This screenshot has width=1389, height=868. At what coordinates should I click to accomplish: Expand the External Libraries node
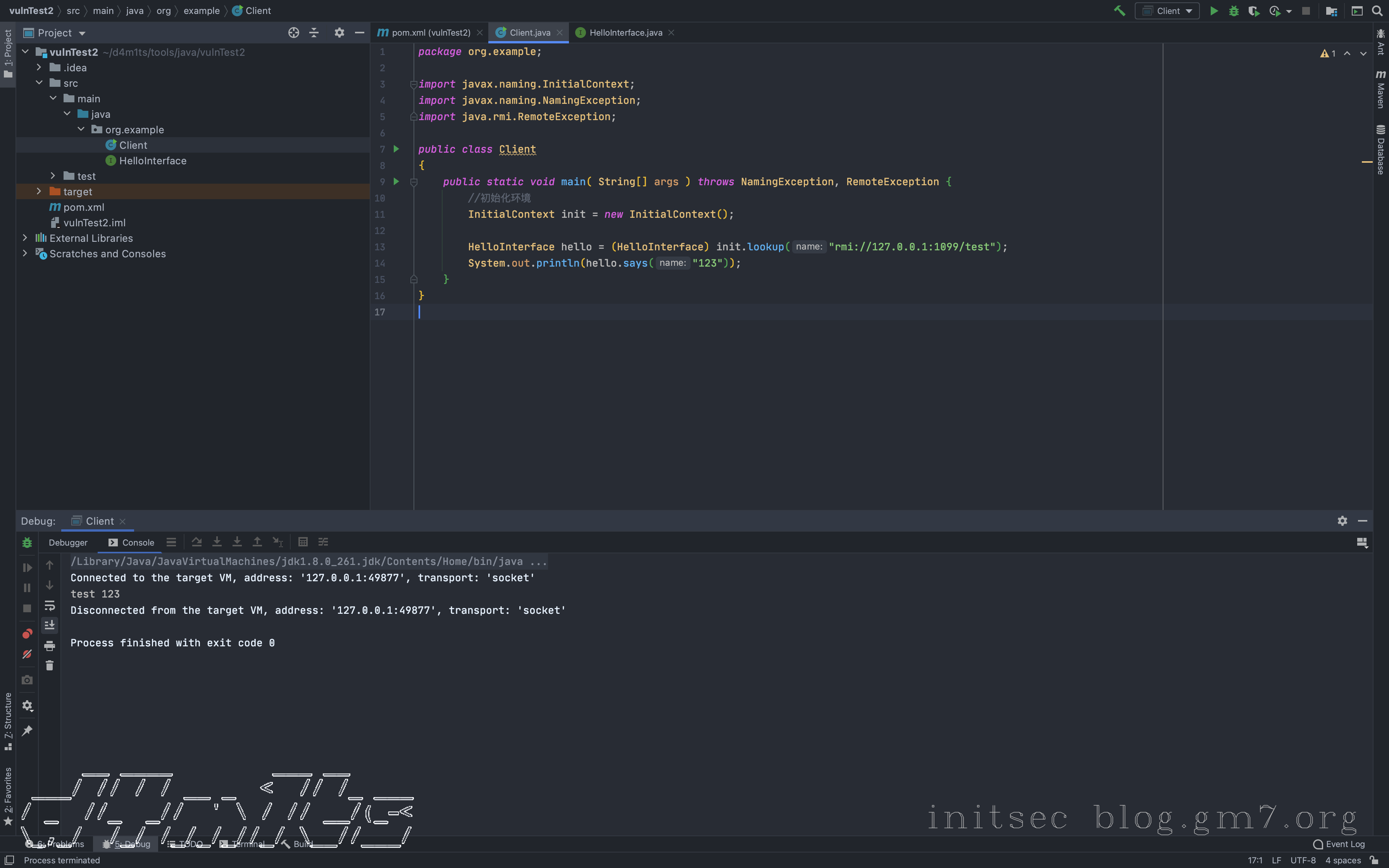pyautogui.click(x=25, y=238)
